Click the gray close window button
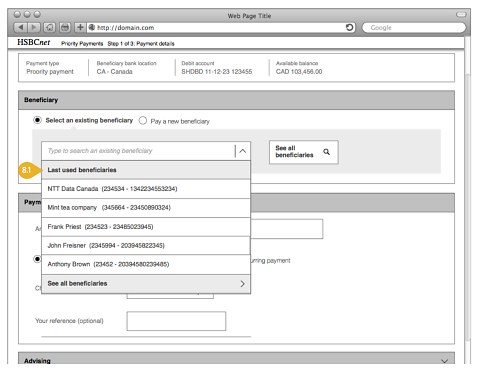Screen dimensions: 479x377 (x=17, y=14)
